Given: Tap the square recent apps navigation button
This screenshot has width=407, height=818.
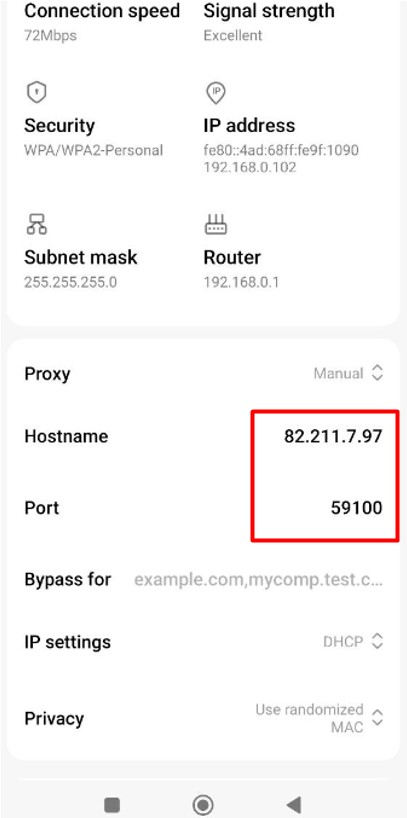Looking at the screenshot, I should (x=112, y=804).
